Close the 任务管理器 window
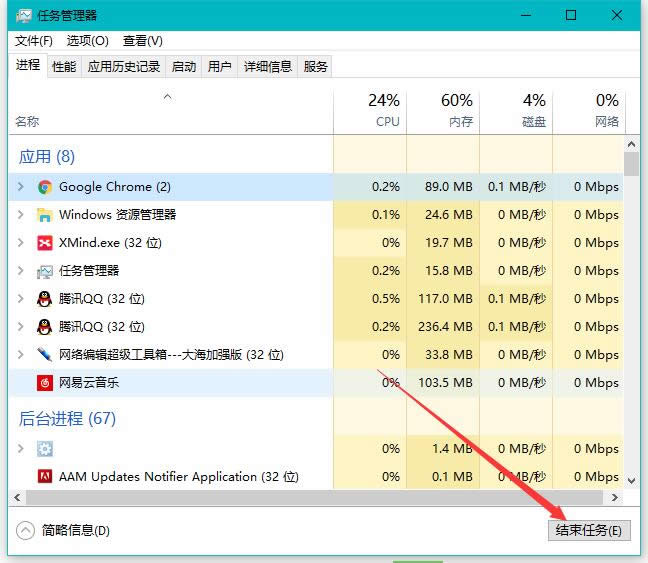648x563 pixels. coord(617,16)
